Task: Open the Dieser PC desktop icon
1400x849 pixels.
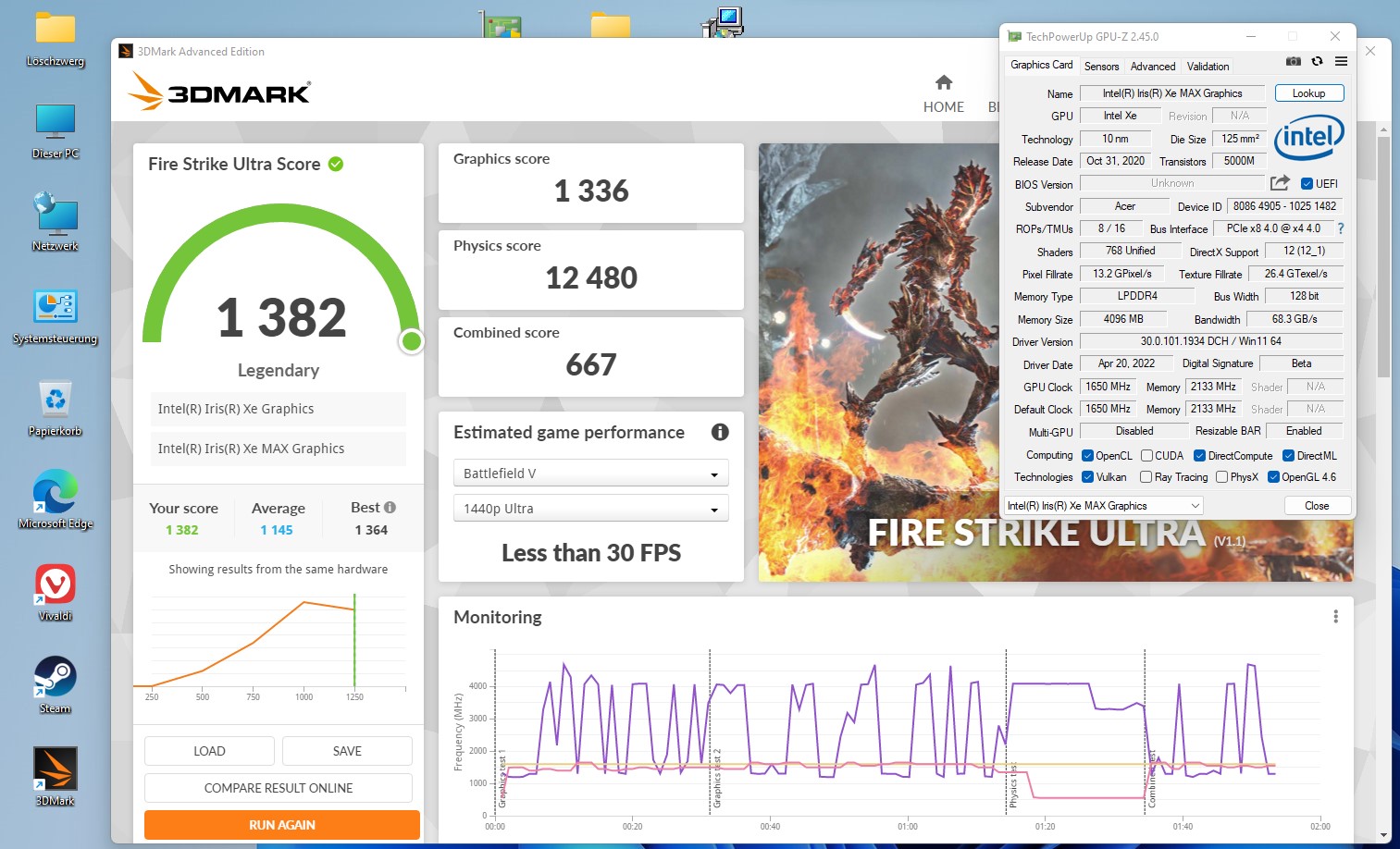Action: (56, 132)
